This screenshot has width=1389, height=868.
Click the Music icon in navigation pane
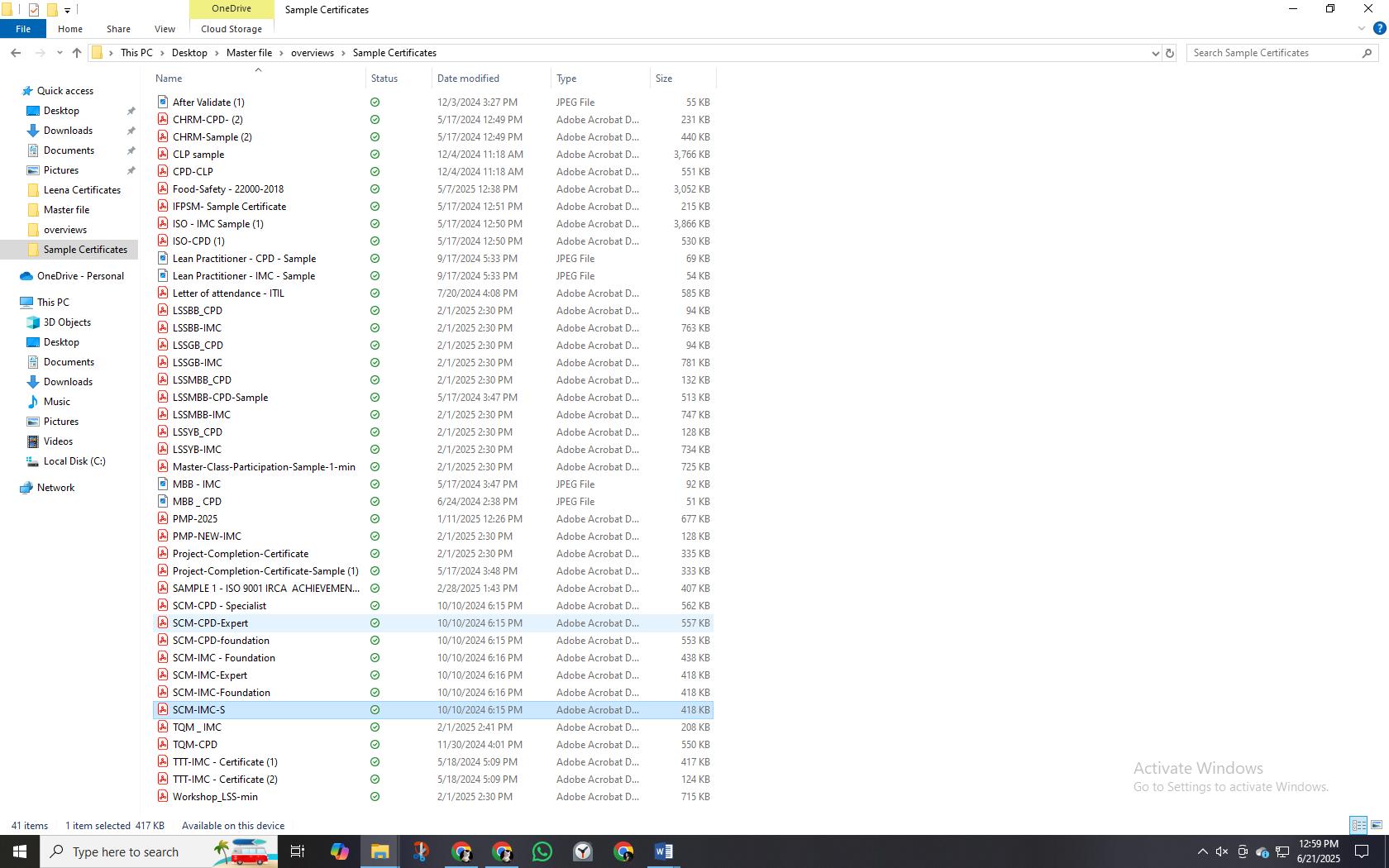point(33,402)
